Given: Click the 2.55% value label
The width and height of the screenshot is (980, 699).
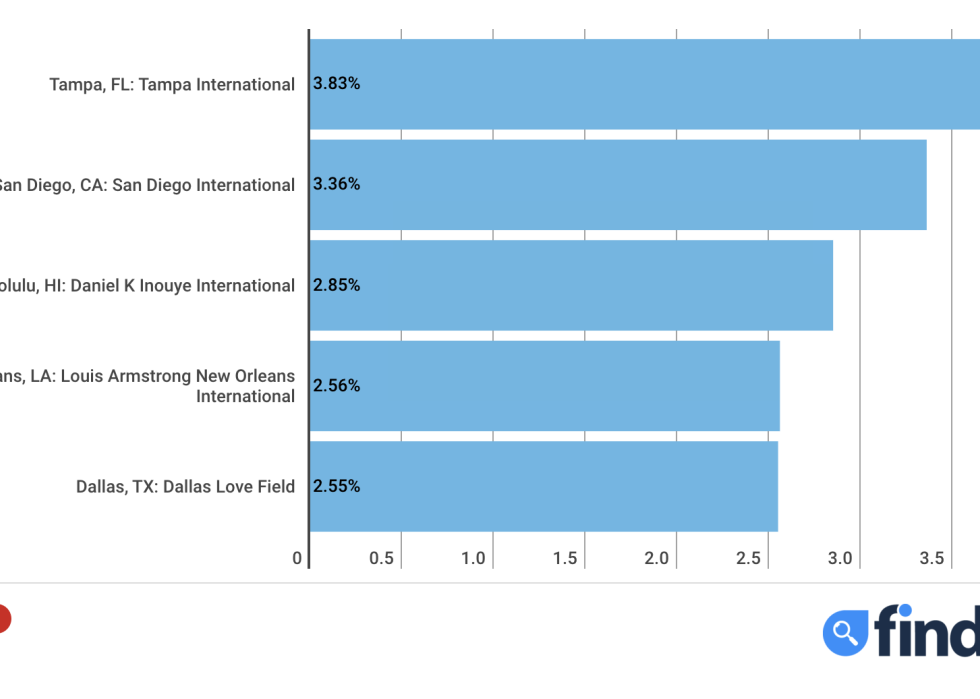Looking at the screenshot, I should point(336,486).
